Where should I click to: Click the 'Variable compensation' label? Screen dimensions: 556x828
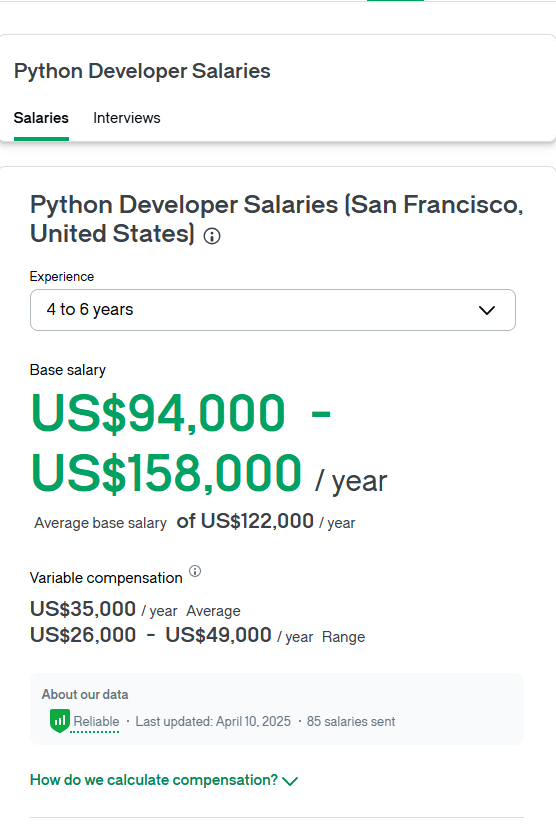[106, 578]
